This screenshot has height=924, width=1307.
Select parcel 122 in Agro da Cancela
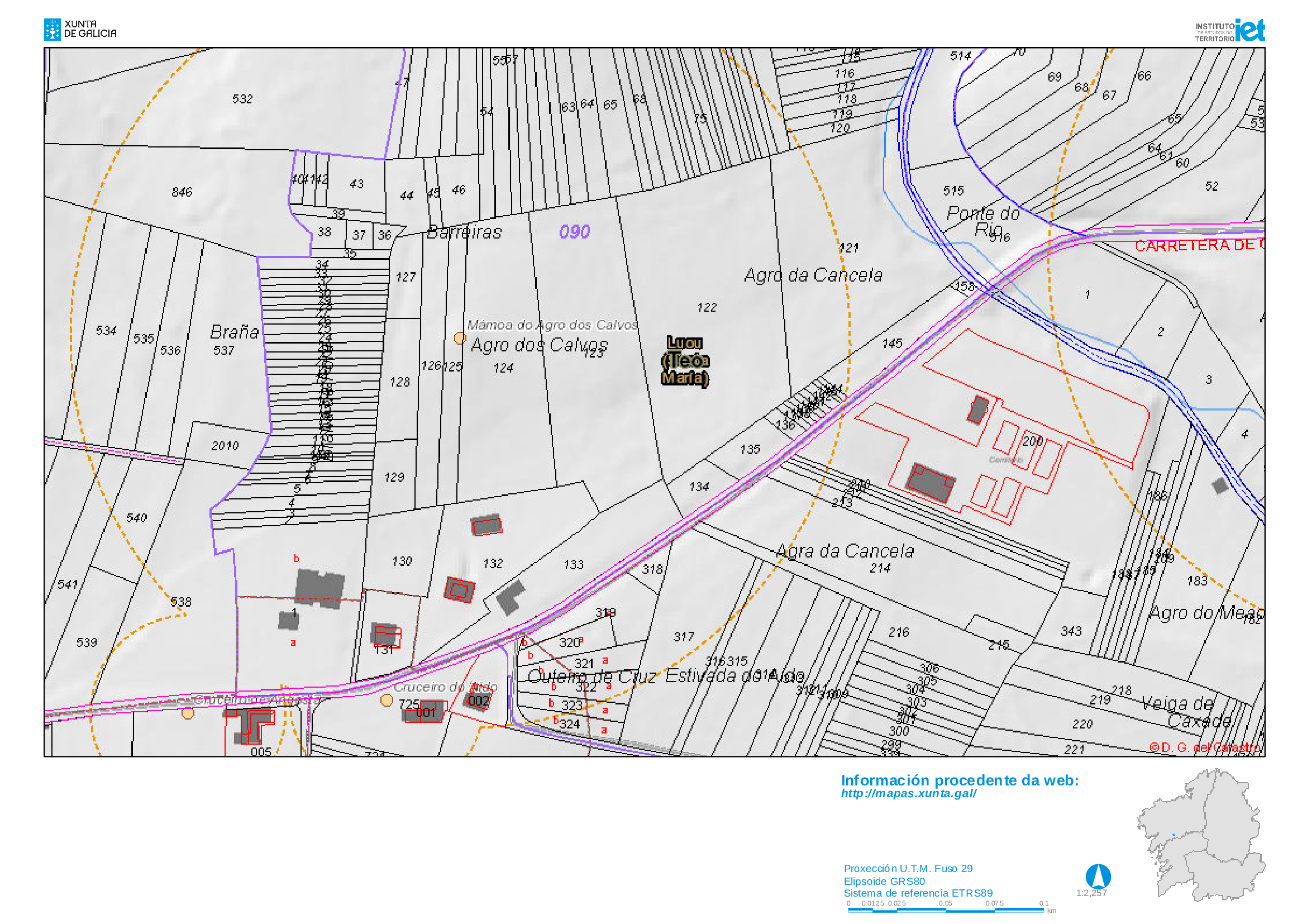(707, 307)
